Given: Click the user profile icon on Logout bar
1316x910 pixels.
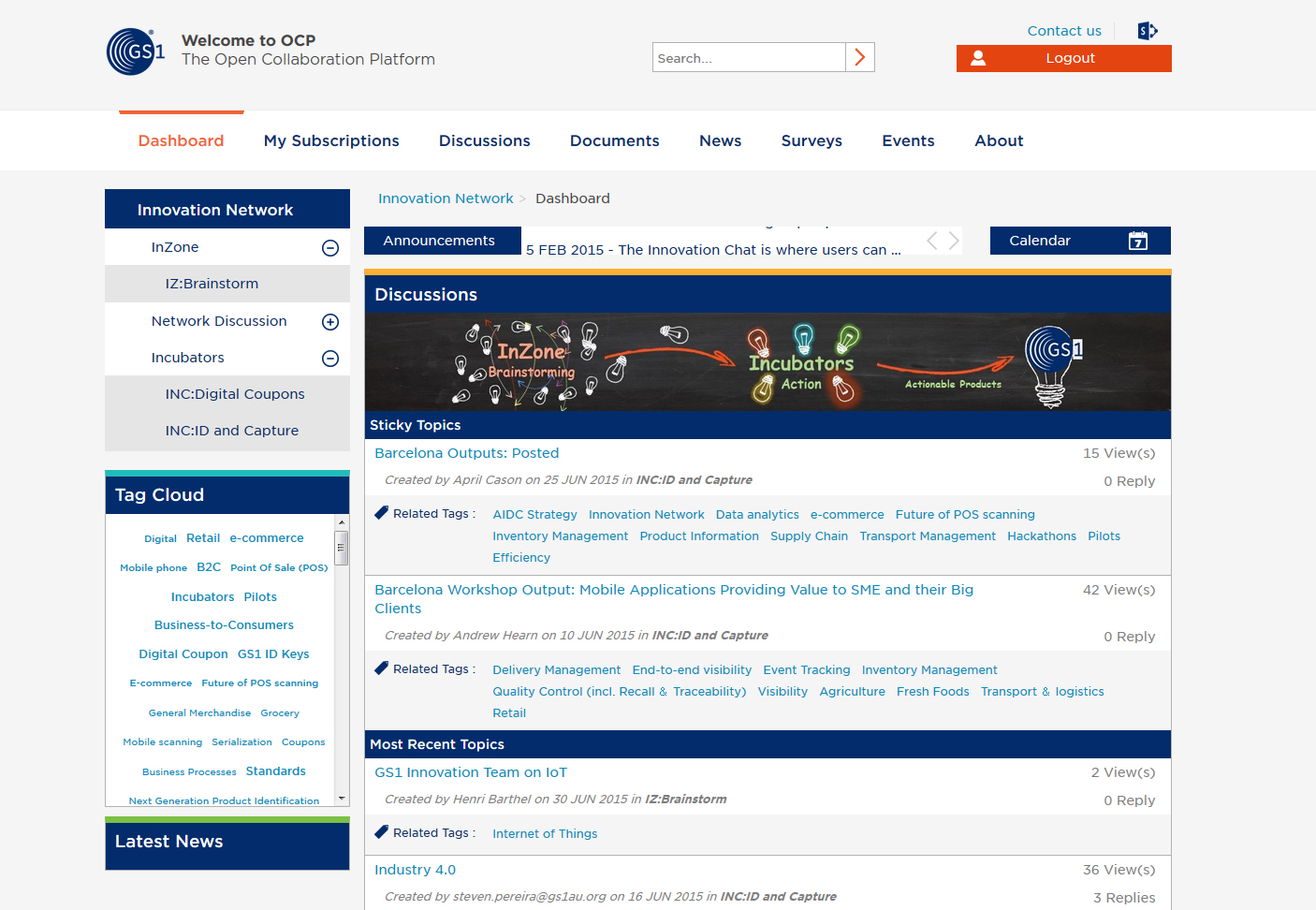Looking at the screenshot, I should point(978,58).
